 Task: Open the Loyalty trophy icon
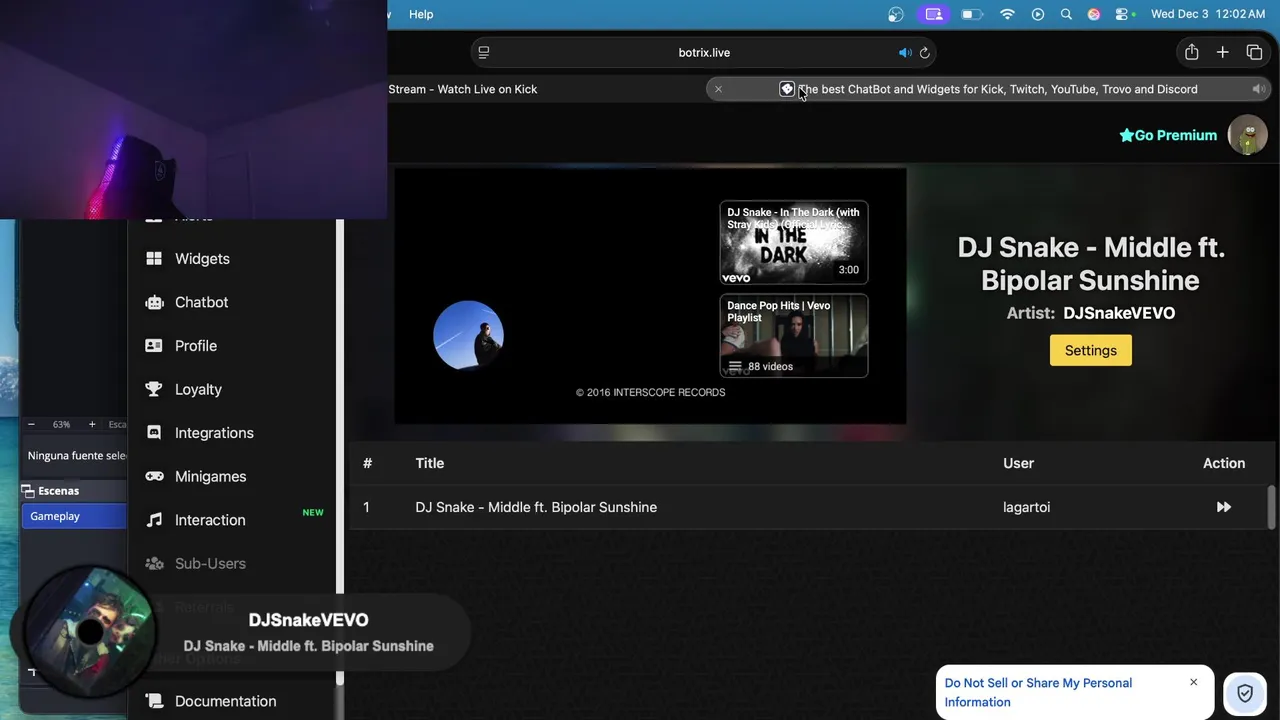(x=154, y=389)
